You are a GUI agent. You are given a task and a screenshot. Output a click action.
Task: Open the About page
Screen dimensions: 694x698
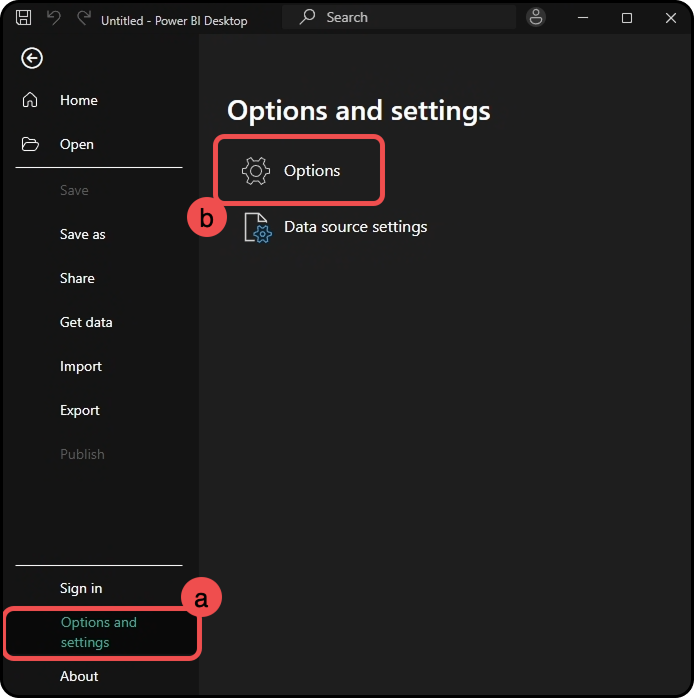tap(79, 676)
